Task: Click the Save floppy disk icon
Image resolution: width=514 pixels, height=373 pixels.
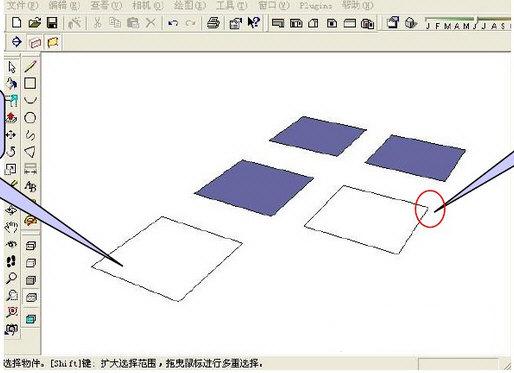Action: (52, 23)
